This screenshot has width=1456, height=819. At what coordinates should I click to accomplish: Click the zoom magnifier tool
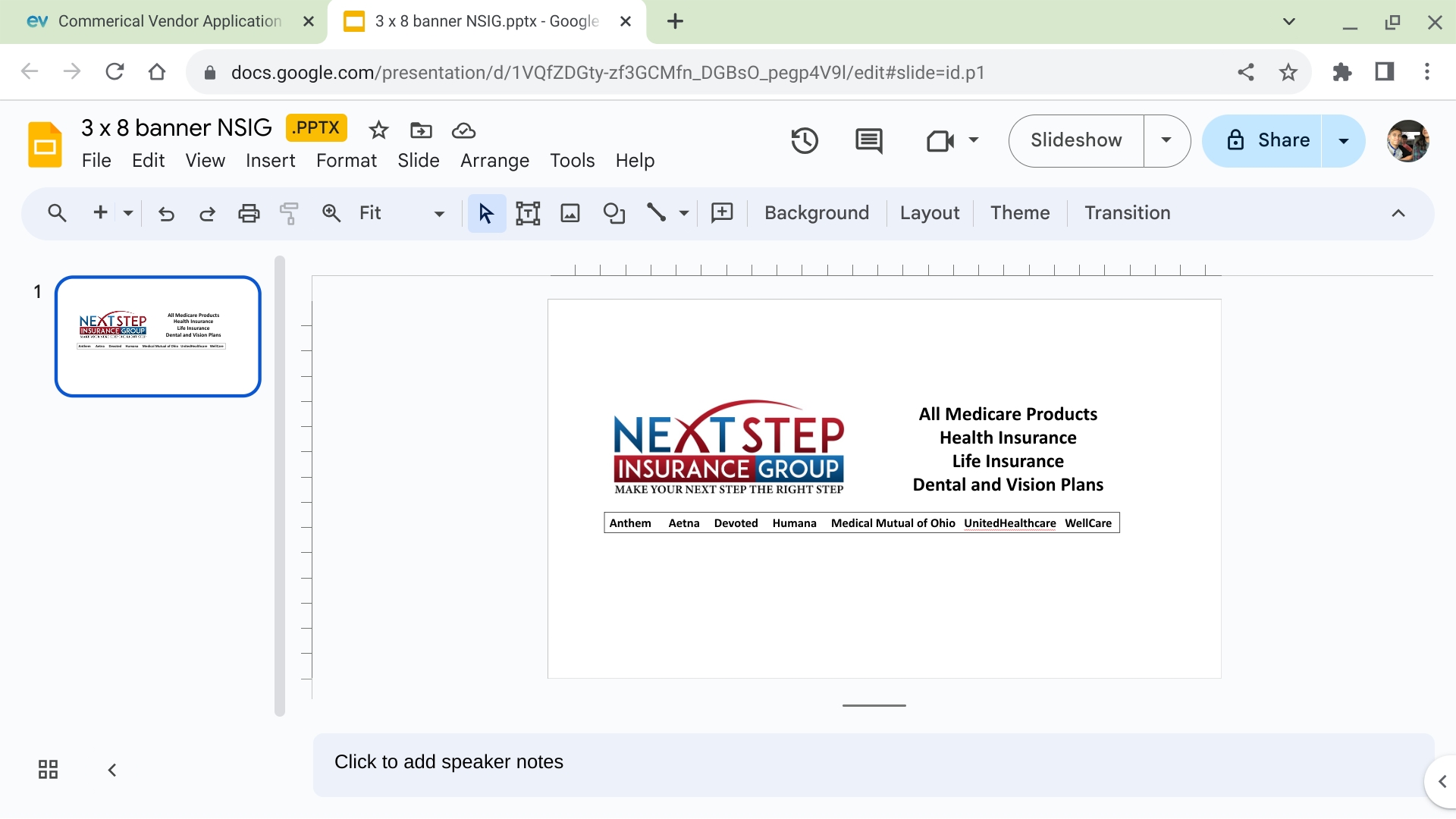tap(331, 213)
